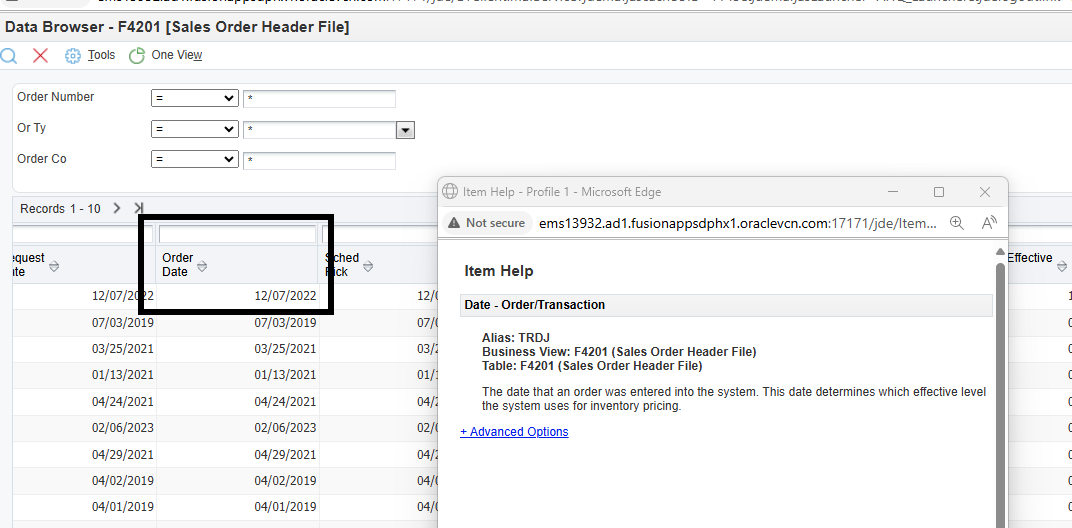Select Order Date cell 04/02/2019
Image resolution: width=1072 pixels, height=528 pixels.
pyautogui.click(x=237, y=481)
